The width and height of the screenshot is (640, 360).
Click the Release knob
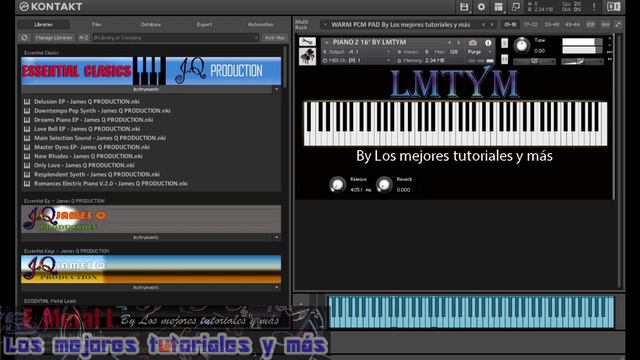point(338,184)
